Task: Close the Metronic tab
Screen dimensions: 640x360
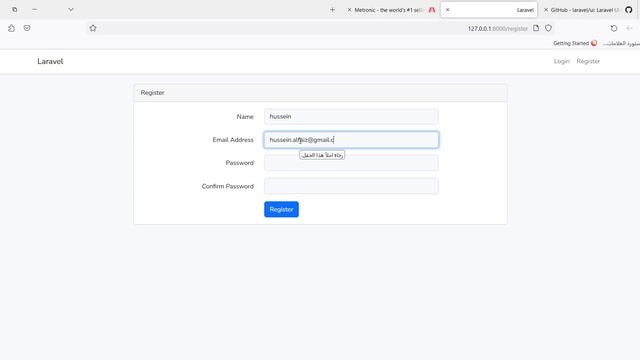Action: [x=349, y=10]
